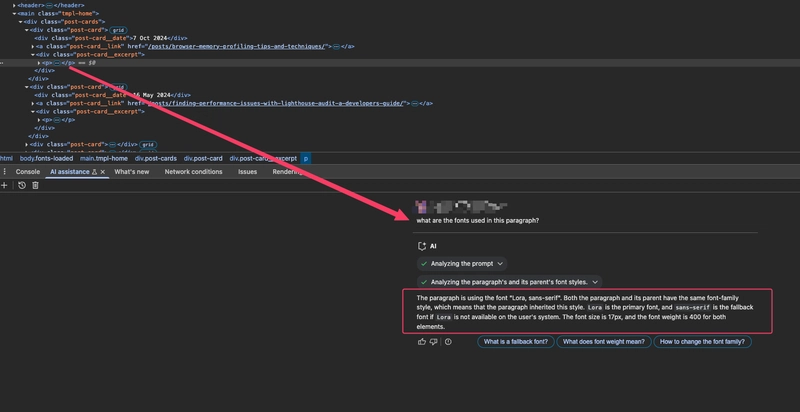Image resolution: width=800 pixels, height=412 pixels.
Task: Open the Issues tab
Action: point(247,172)
